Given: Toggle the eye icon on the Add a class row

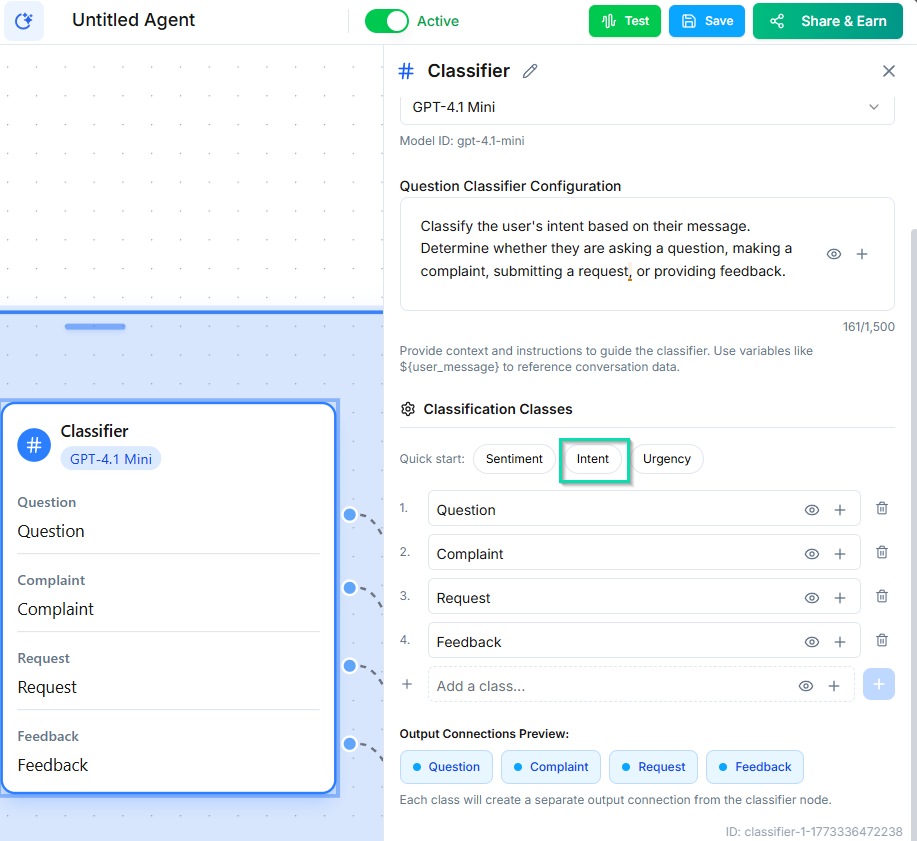Looking at the screenshot, I should [805, 685].
